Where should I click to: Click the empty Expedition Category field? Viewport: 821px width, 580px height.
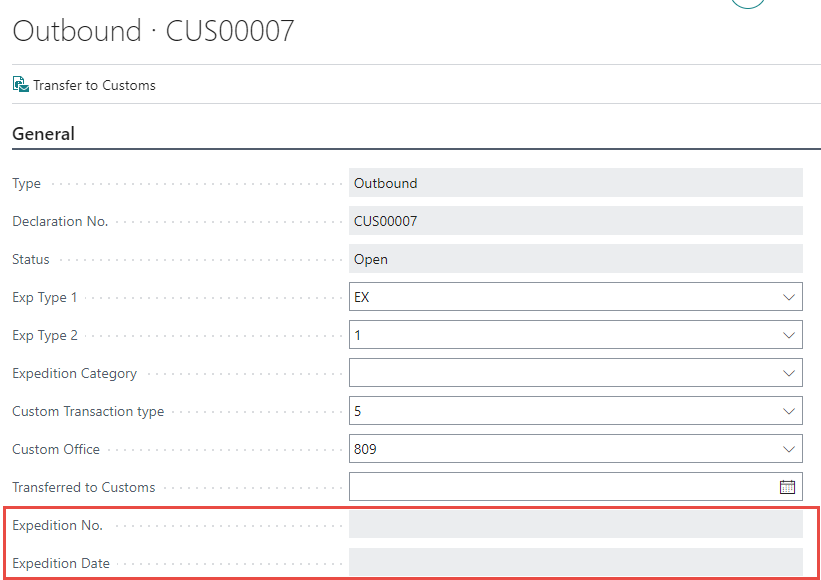tap(560, 373)
